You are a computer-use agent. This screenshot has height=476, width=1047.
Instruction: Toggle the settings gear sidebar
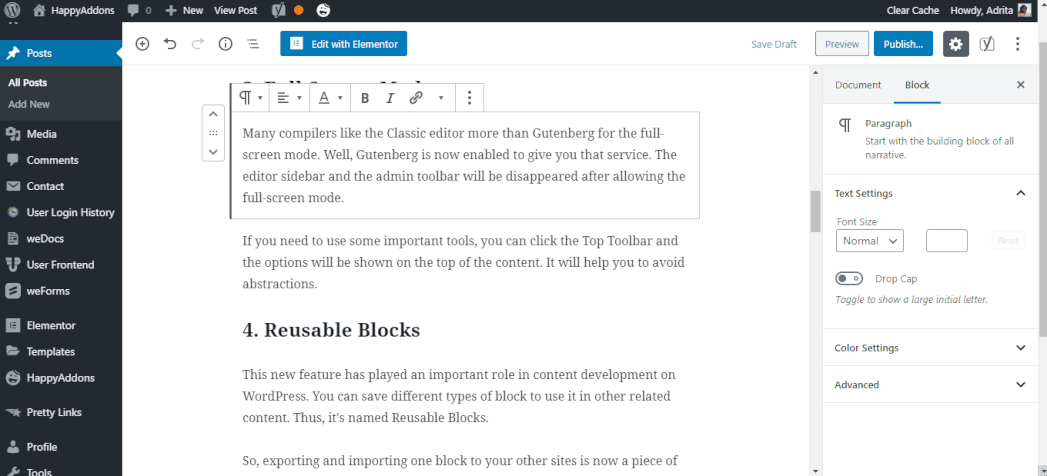pyautogui.click(x=956, y=44)
